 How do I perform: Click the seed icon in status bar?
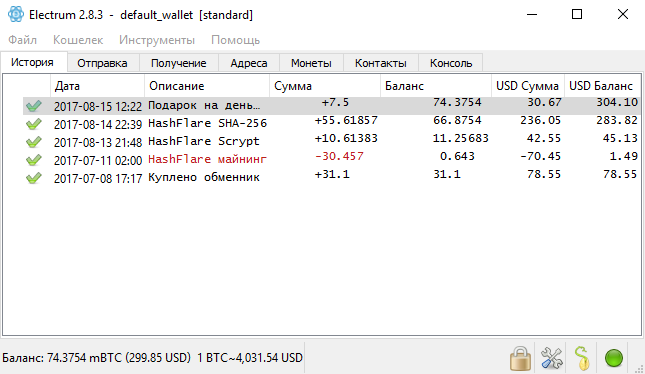(x=582, y=358)
